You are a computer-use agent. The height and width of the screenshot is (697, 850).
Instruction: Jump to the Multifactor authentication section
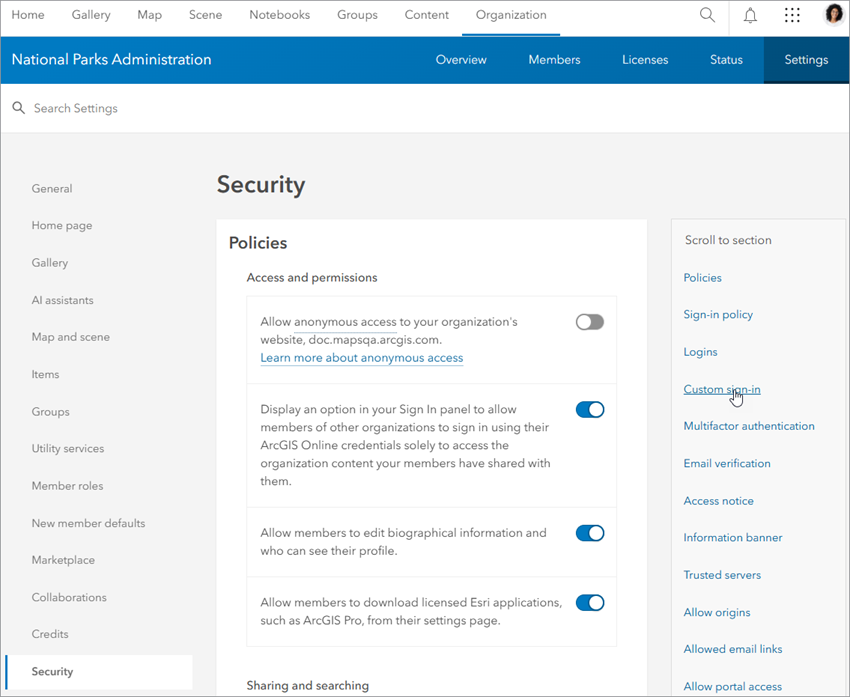pos(749,425)
